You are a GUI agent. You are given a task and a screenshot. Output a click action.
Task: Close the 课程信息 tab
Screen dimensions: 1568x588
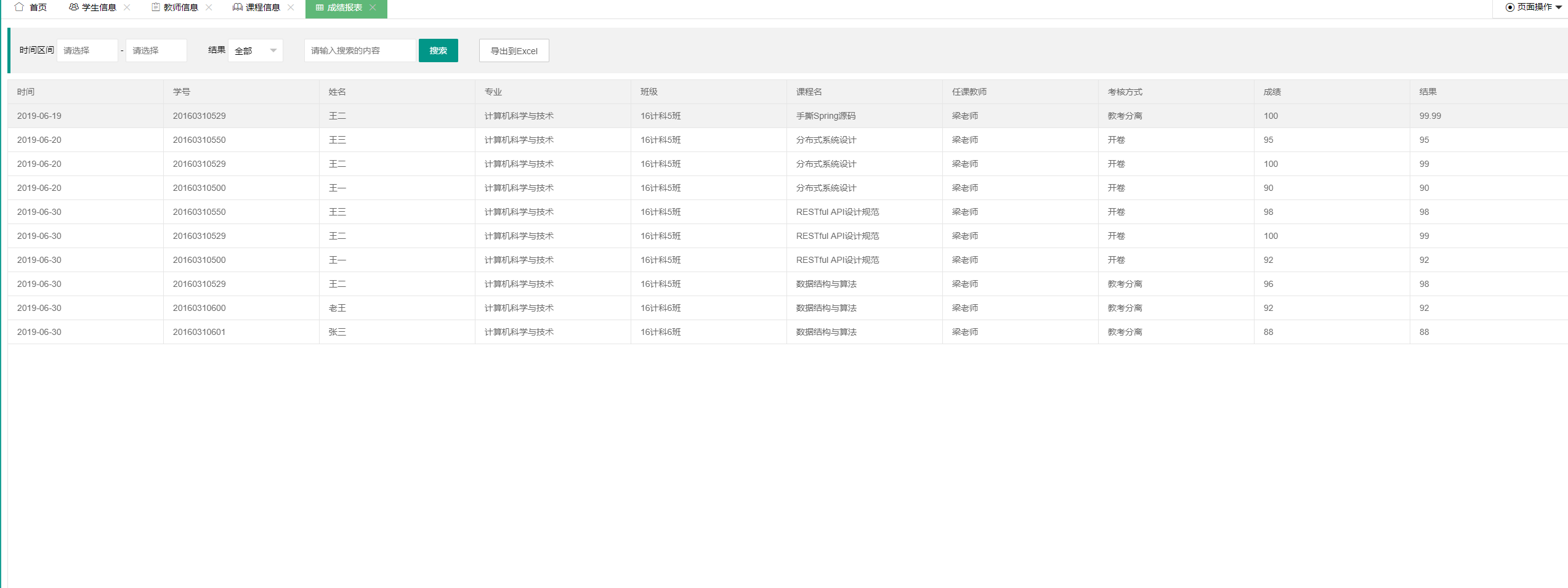click(290, 8)
